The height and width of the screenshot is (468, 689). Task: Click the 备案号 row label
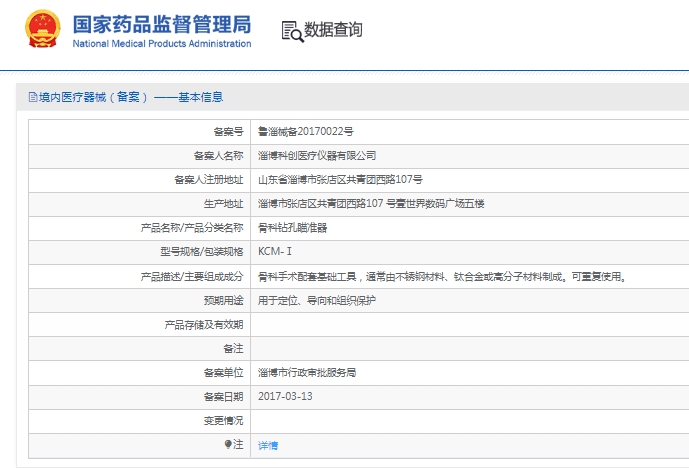(x=228, y=131)
